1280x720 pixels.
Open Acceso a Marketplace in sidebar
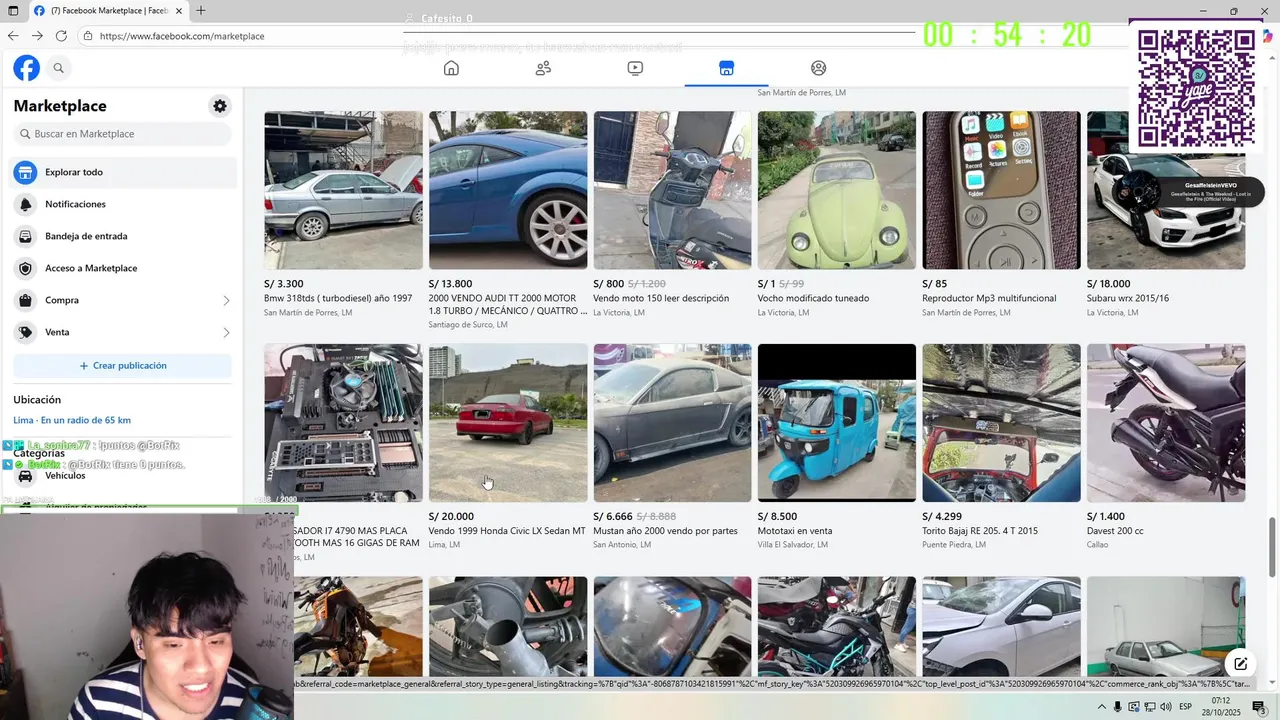pos(124,268)
